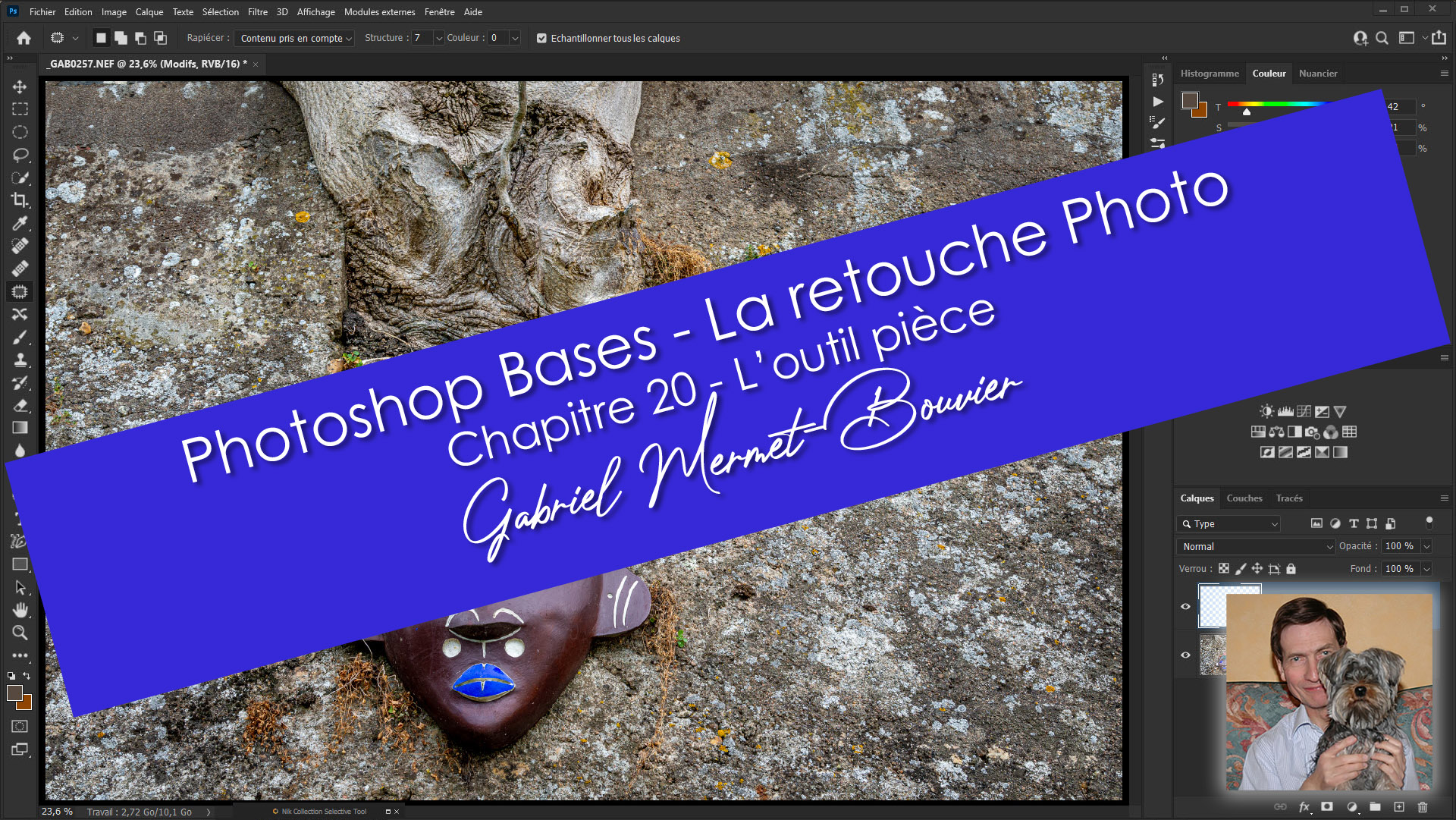Open the Filtre menu
This screenshot has height=820, width=1456.
click(257, 11)
